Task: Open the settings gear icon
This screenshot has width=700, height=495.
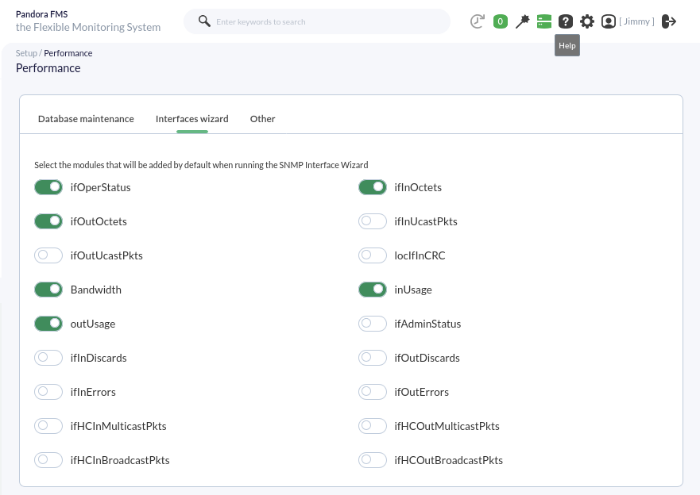Action: pos(587,21)
